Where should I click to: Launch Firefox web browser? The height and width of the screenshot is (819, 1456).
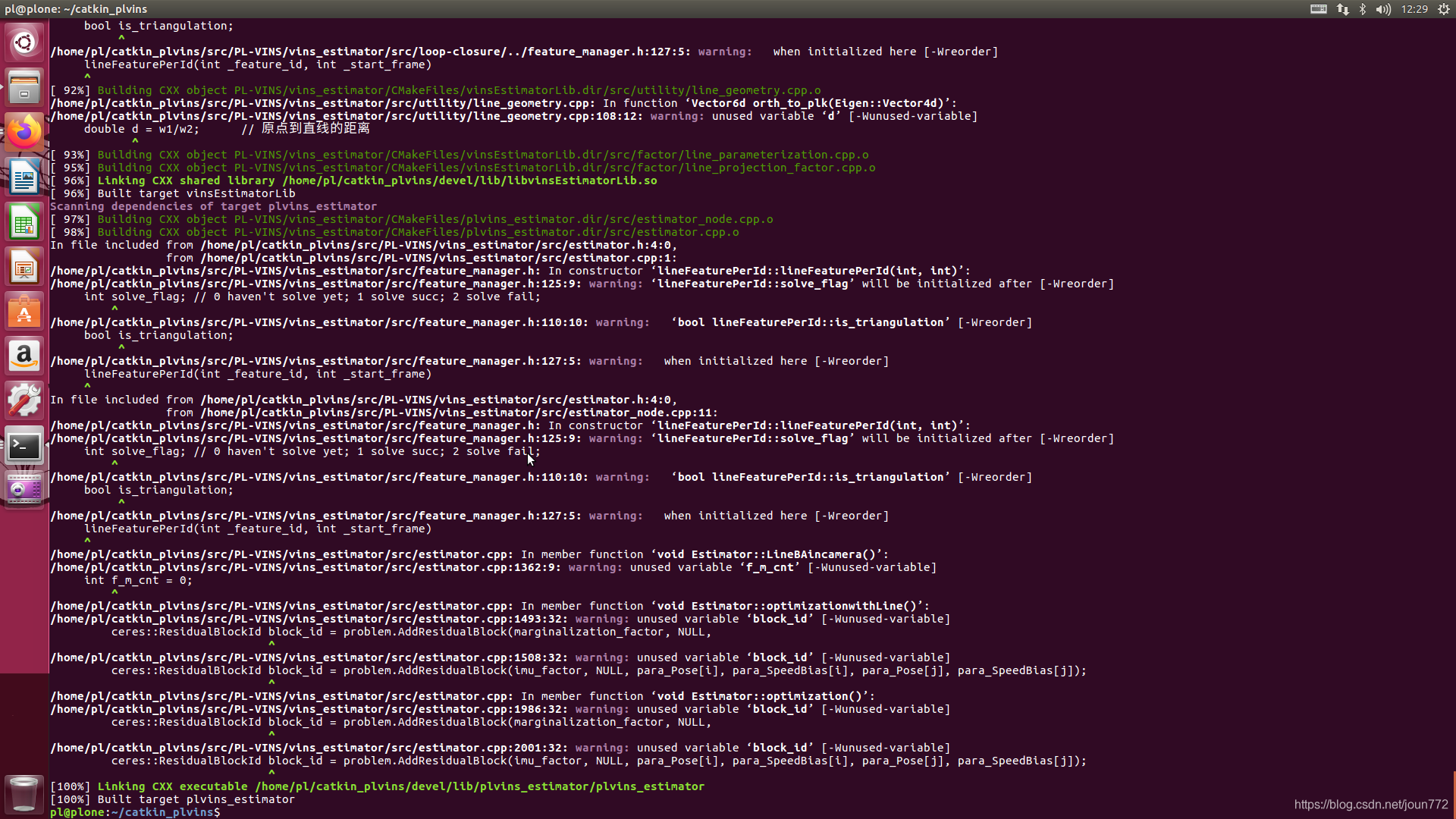(24, 133)
